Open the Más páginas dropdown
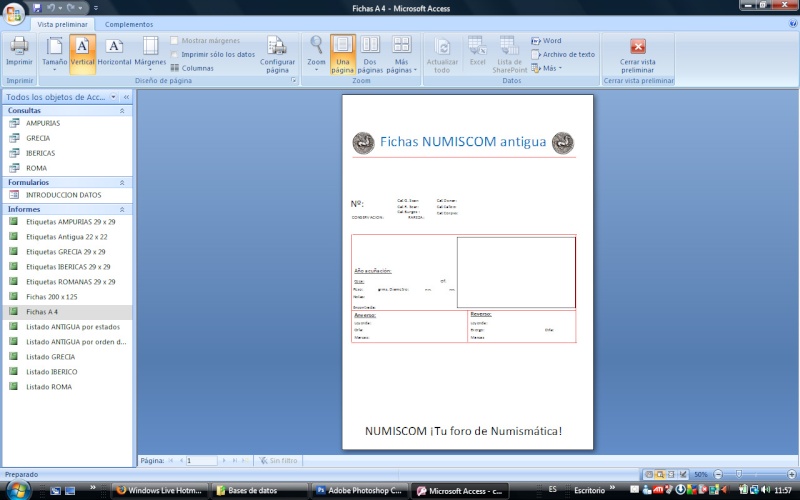This screenshot has height=500, width=800. pyautogui.click(x=402, y=54)
